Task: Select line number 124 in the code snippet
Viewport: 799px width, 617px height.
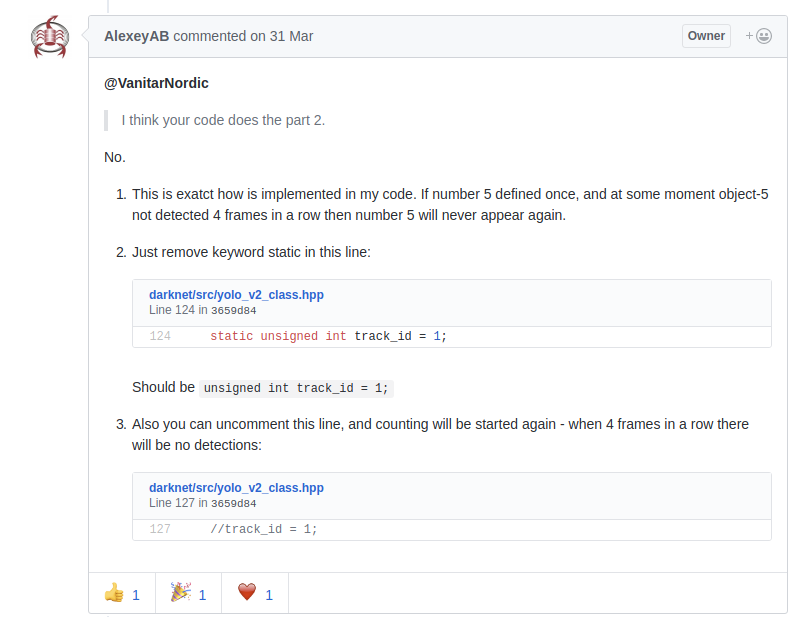Action: tap(160, 336)
